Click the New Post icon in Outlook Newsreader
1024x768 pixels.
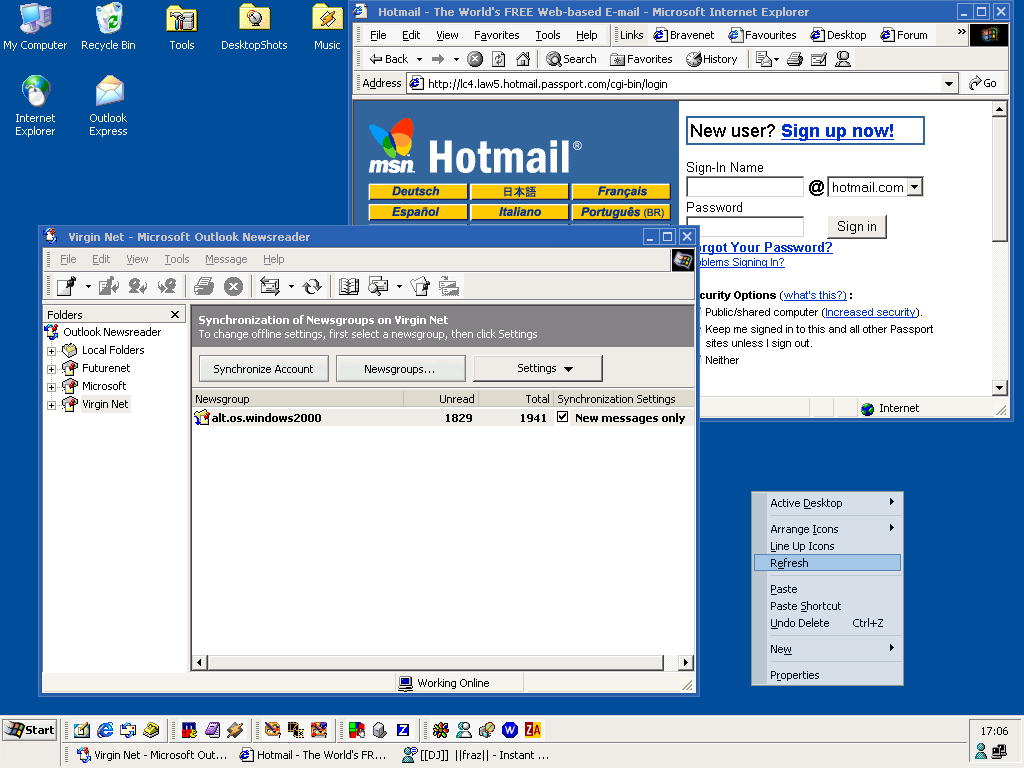point(65,287)
